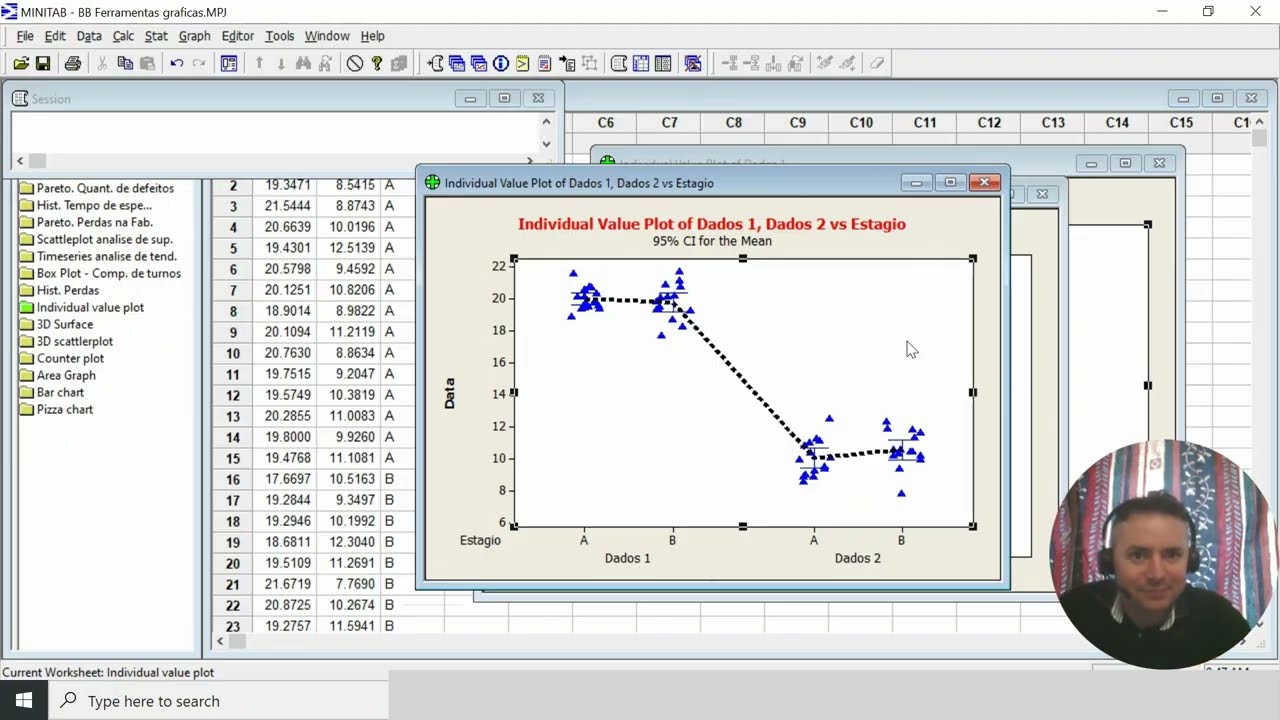Select 'Hist. Tempo de espe...' folder
The image size is (1280, 720).
(94, 205)
